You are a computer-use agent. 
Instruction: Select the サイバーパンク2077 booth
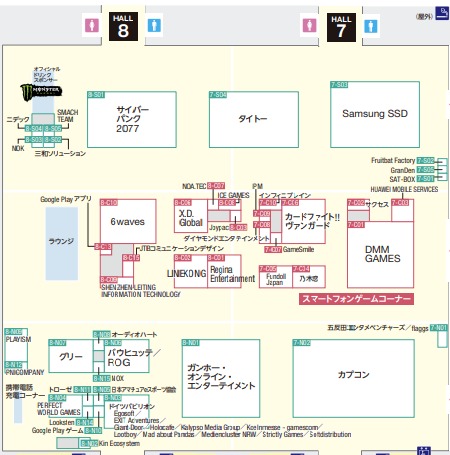pyautogui.click(x=132, y=119)
